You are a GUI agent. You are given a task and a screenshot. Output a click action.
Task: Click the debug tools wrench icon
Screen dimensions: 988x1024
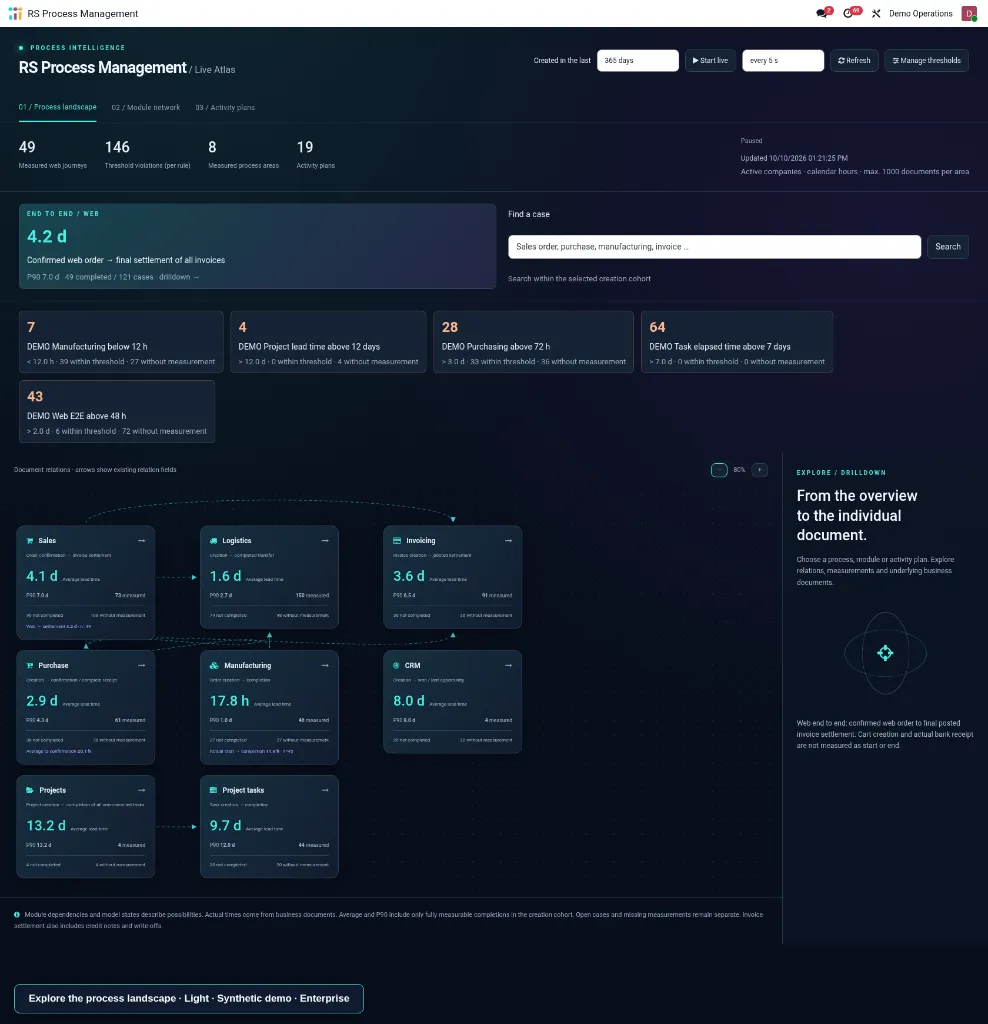click(876, 14)
